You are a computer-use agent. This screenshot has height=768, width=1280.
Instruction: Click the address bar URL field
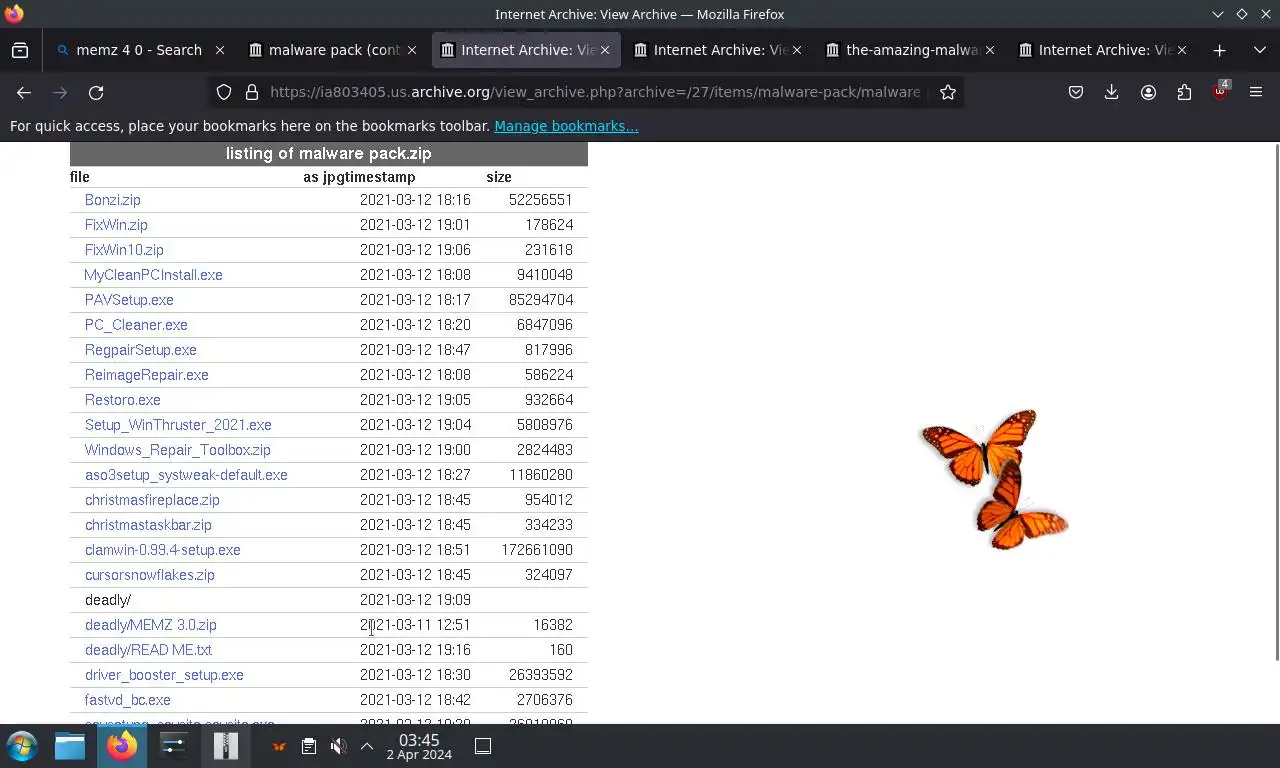coord(595,92)
